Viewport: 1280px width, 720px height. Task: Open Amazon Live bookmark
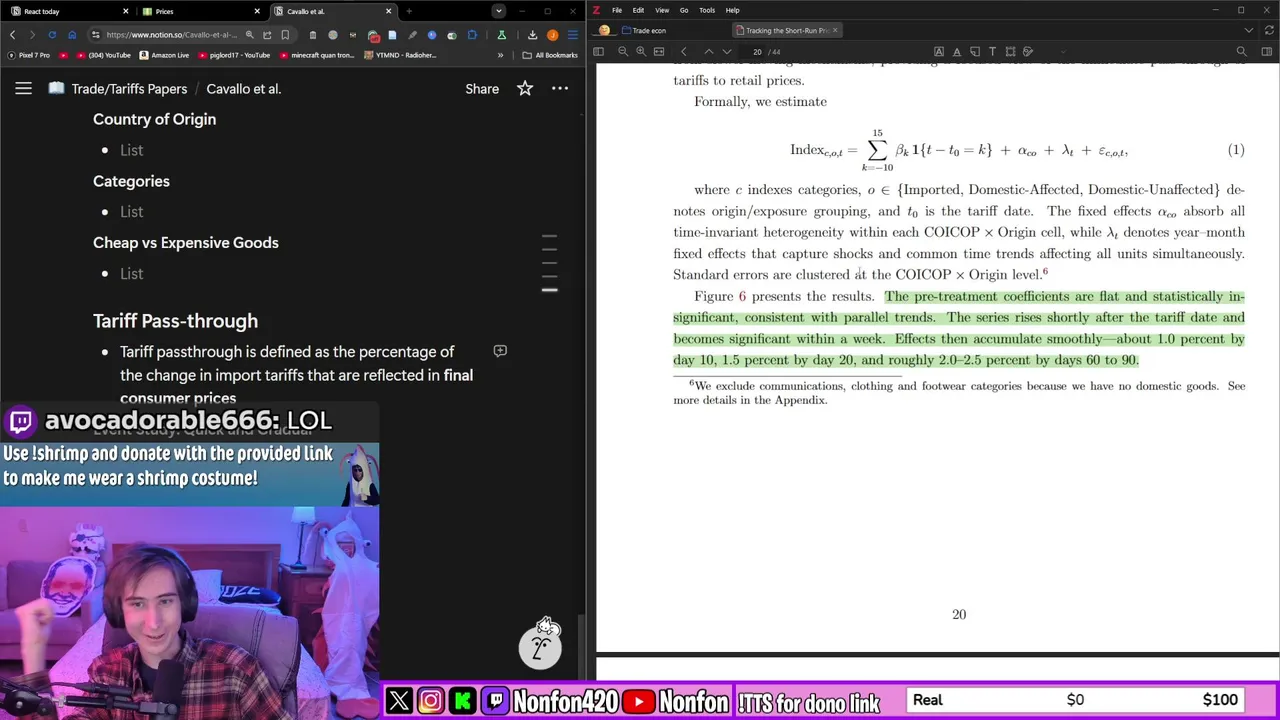pos(164,55)
